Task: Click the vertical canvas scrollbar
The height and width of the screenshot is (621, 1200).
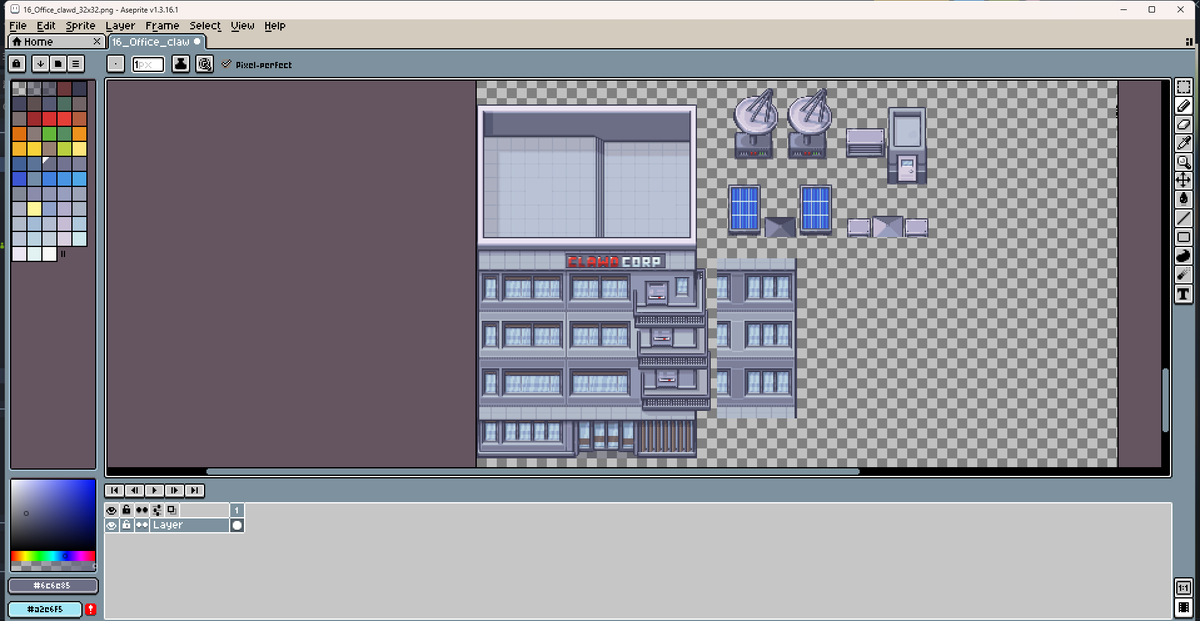Action: click(1165, 400)
